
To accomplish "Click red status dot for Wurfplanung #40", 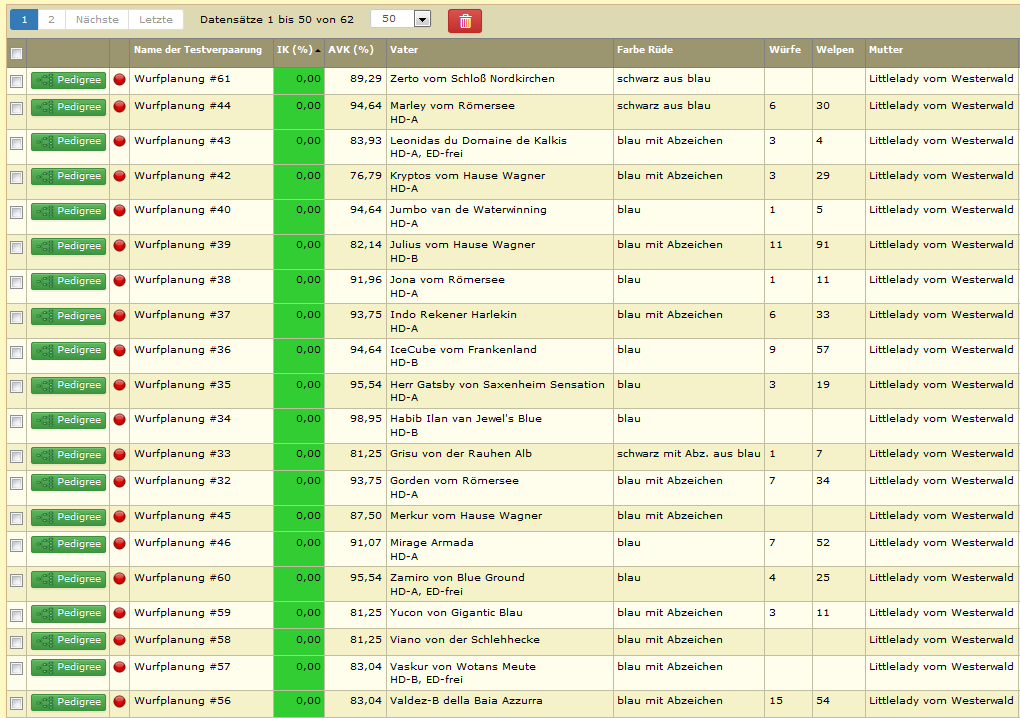I will (120, 210).
